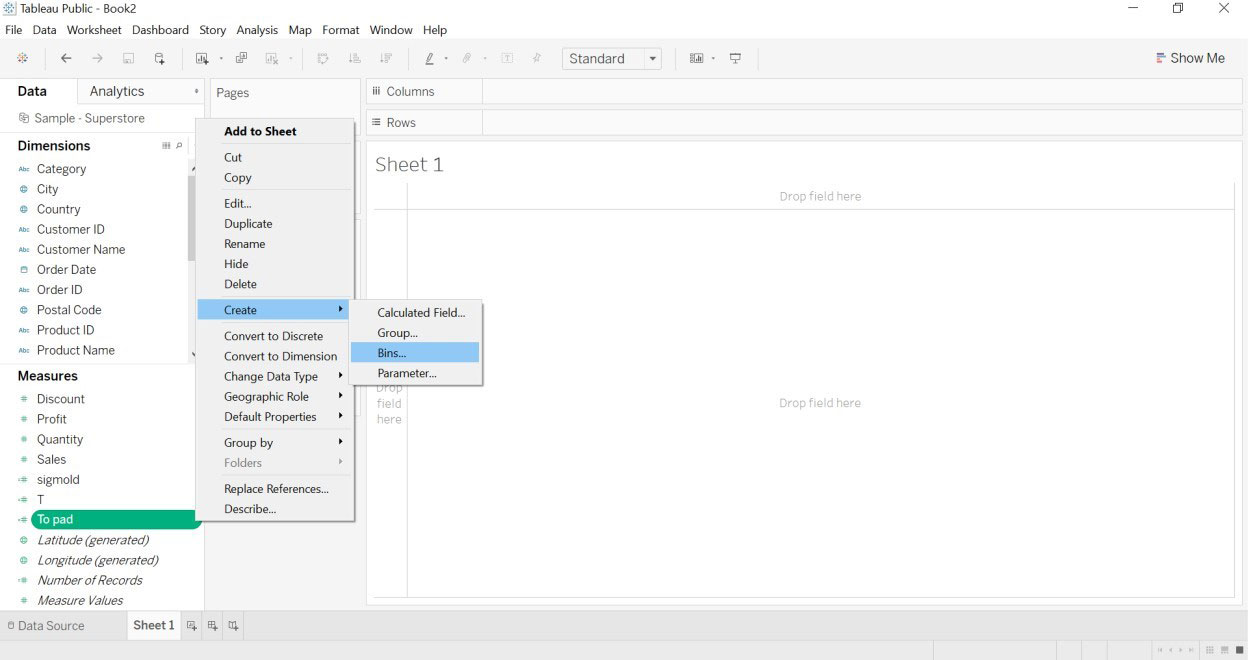Image resolution: width=1248 pixels, height=660 pixels.
Task: Open the Analysis menu
Action: [x=257, y=30]
